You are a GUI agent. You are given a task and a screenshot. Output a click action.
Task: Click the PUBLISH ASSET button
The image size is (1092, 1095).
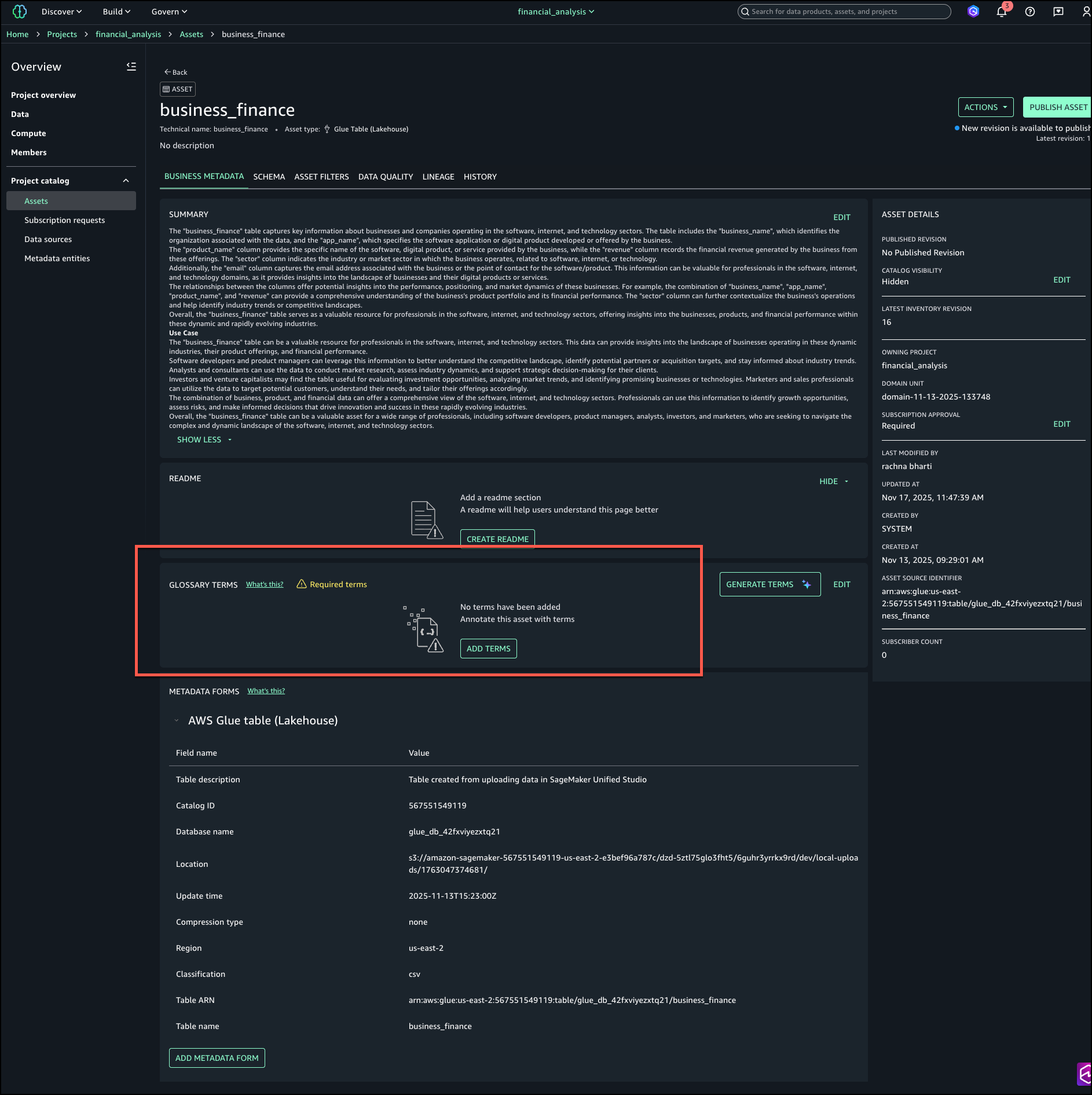coord(1058,107)
